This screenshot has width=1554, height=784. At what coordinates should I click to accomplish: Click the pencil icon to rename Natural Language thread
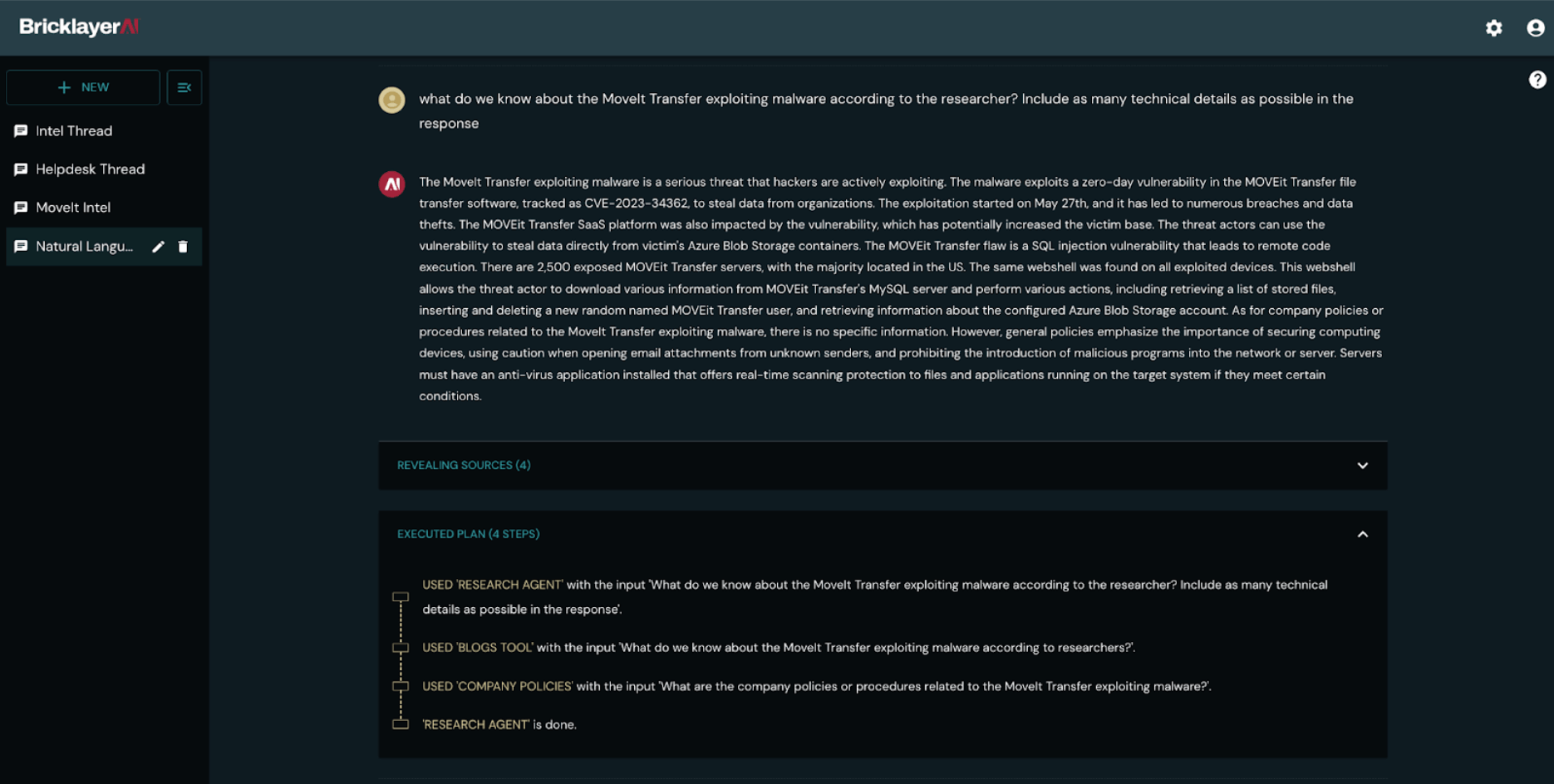coord(158,246)
